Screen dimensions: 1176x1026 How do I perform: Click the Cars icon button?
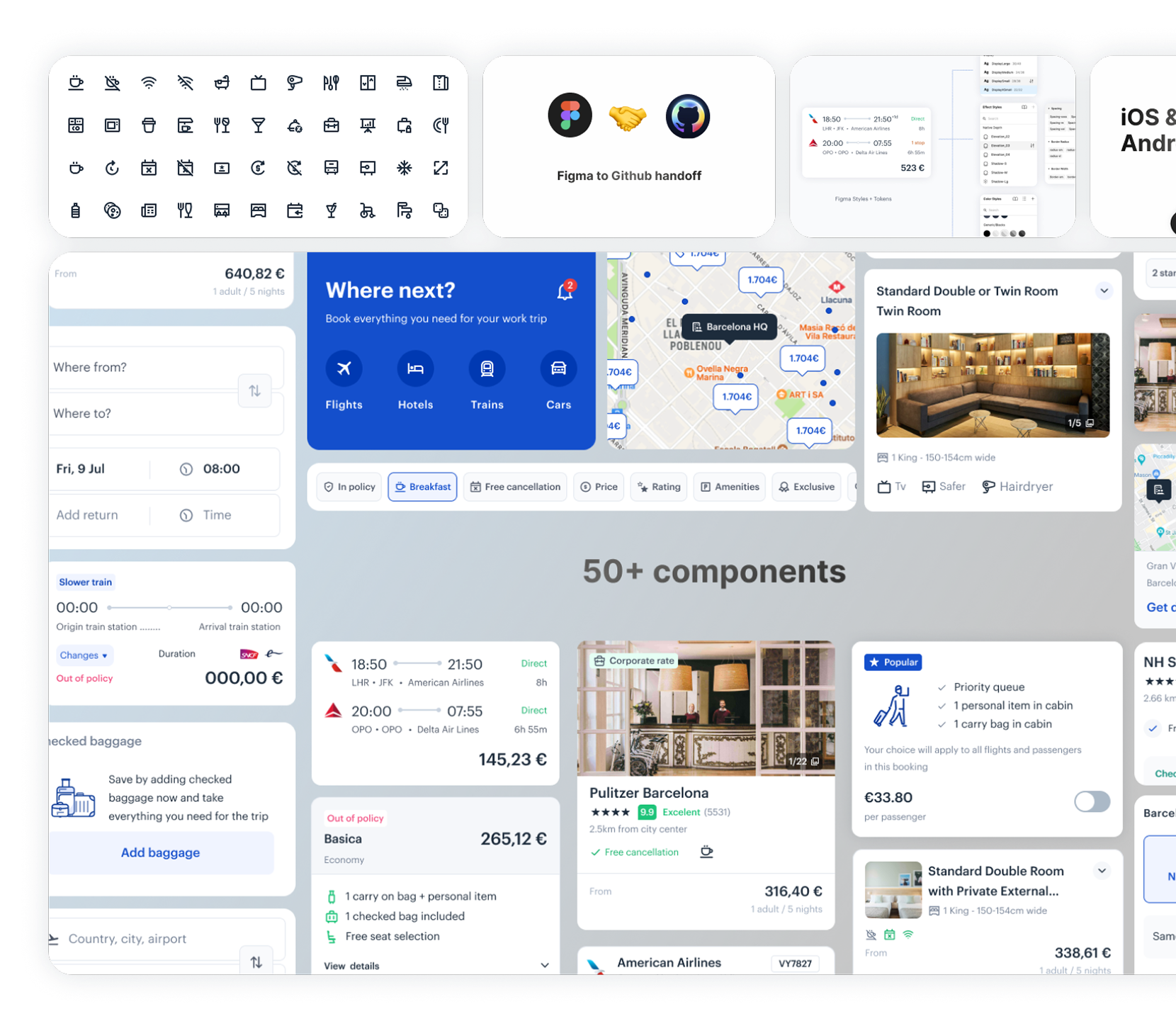point(558,368)
